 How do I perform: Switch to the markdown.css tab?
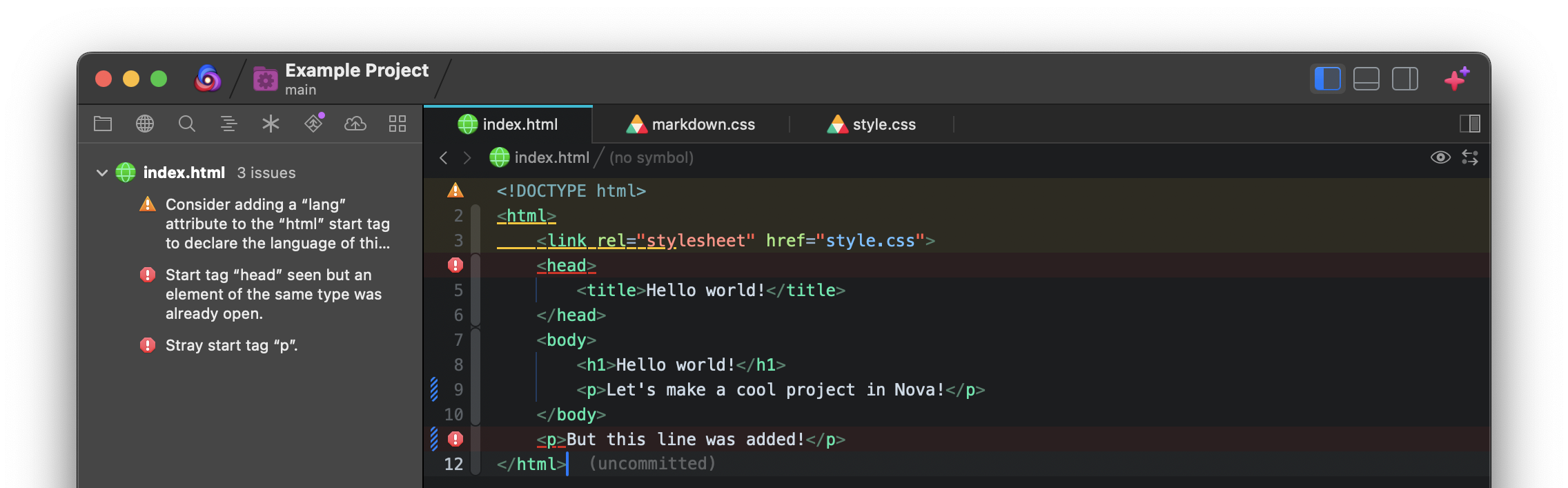691,124
